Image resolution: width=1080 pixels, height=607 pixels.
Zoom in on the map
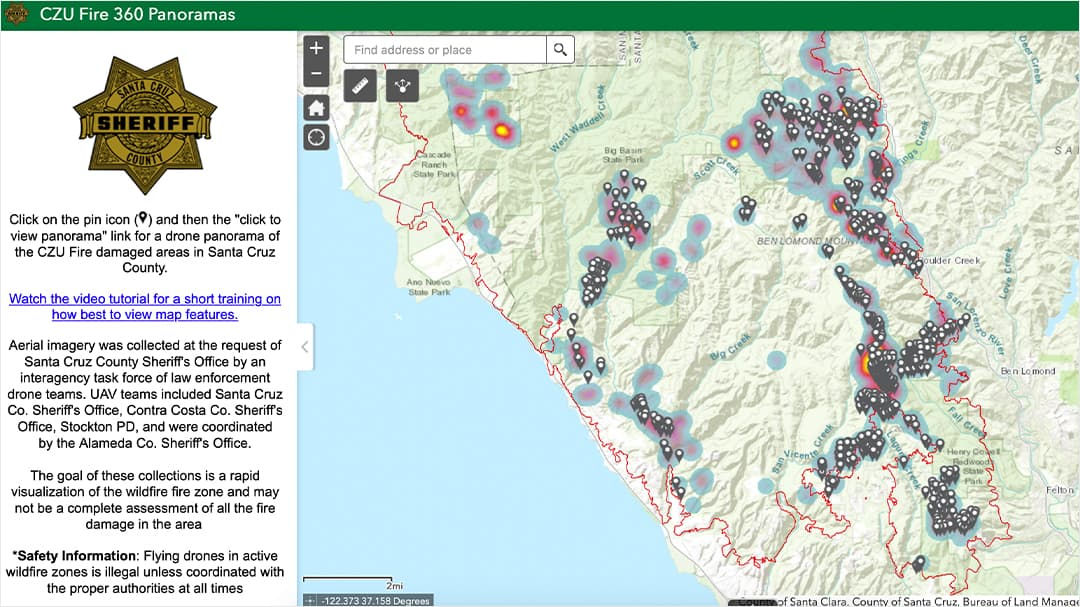[x=316, y=48]
